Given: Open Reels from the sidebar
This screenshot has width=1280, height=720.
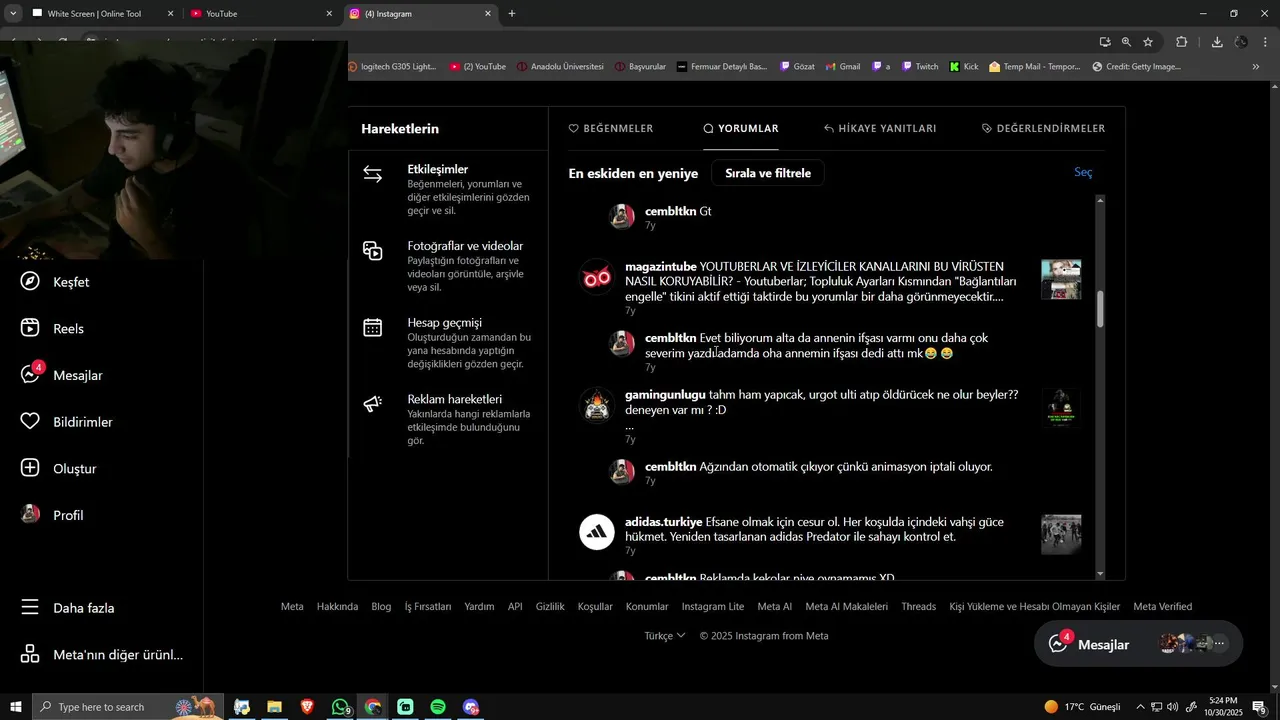Looking at the screenshot, I should point(52,328).
